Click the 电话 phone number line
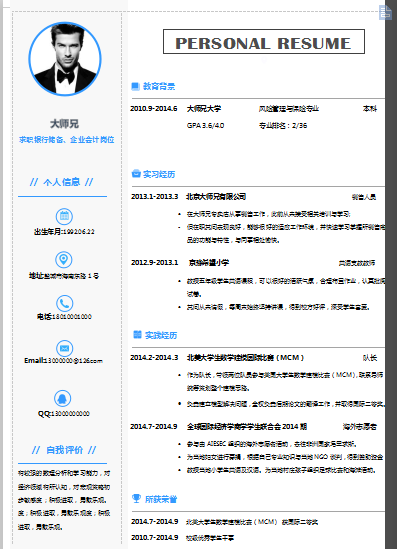Image resolution: width=397 pixels, height=549 pixels. click(x=64, y=317)
